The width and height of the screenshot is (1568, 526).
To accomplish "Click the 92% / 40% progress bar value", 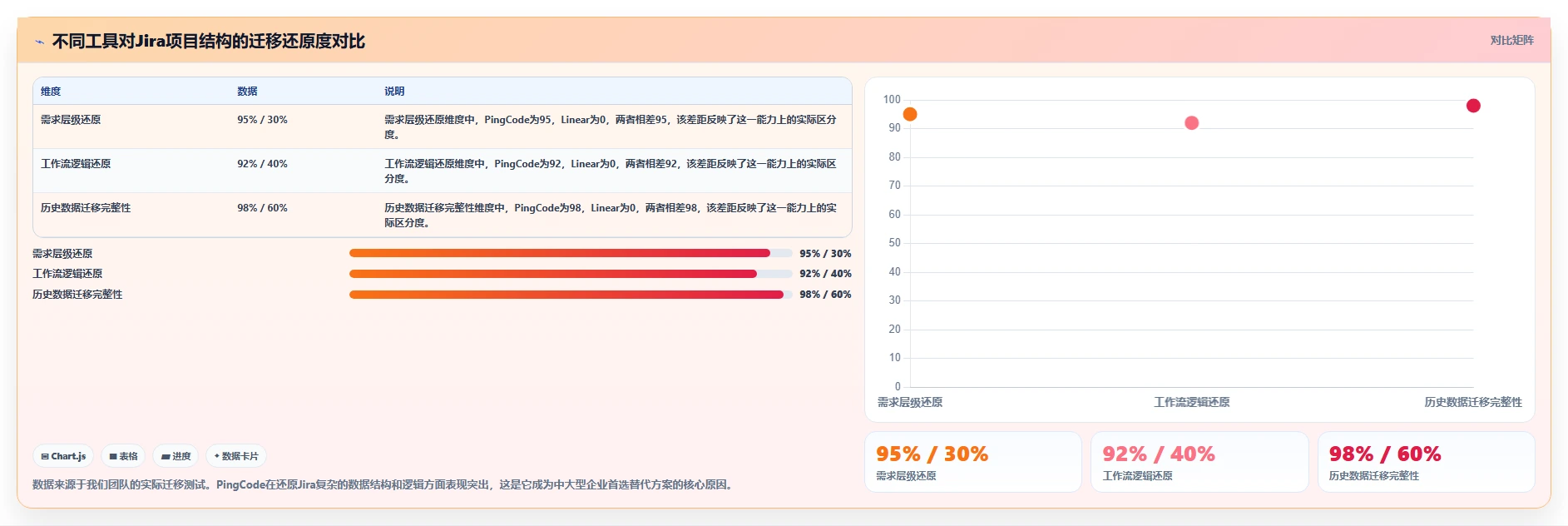I will (825, 274).
